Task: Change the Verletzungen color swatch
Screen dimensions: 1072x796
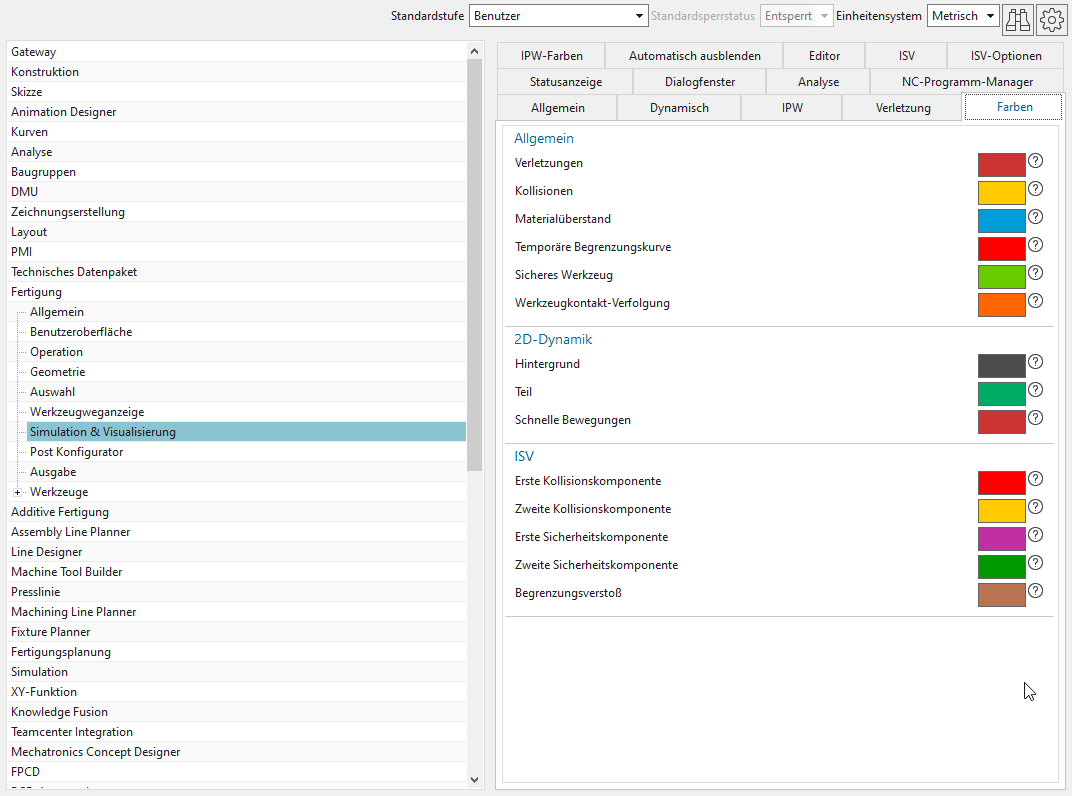Action: [x=1002, y=165]
